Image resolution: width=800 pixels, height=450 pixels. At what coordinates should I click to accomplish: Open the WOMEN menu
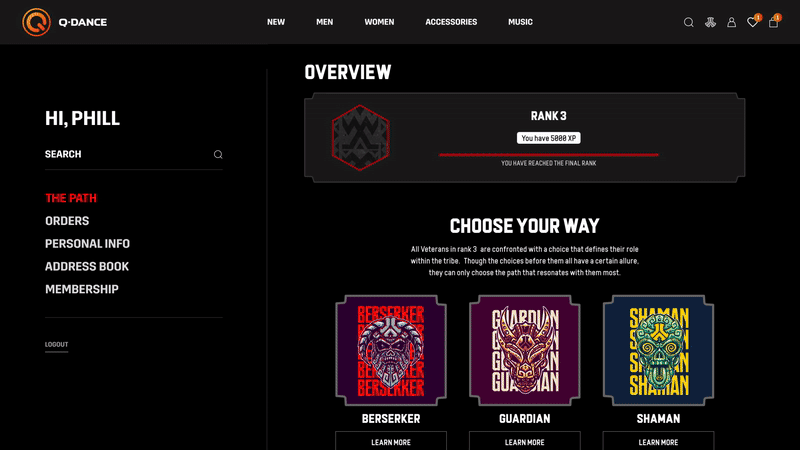coord(379,22)
